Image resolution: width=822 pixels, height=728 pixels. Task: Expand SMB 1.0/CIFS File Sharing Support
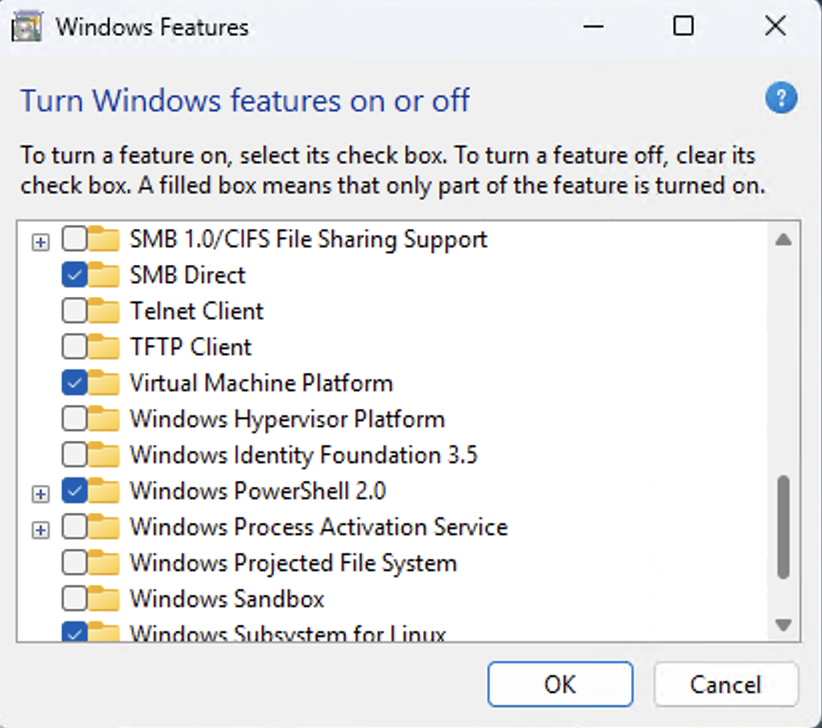coord(40,240)
